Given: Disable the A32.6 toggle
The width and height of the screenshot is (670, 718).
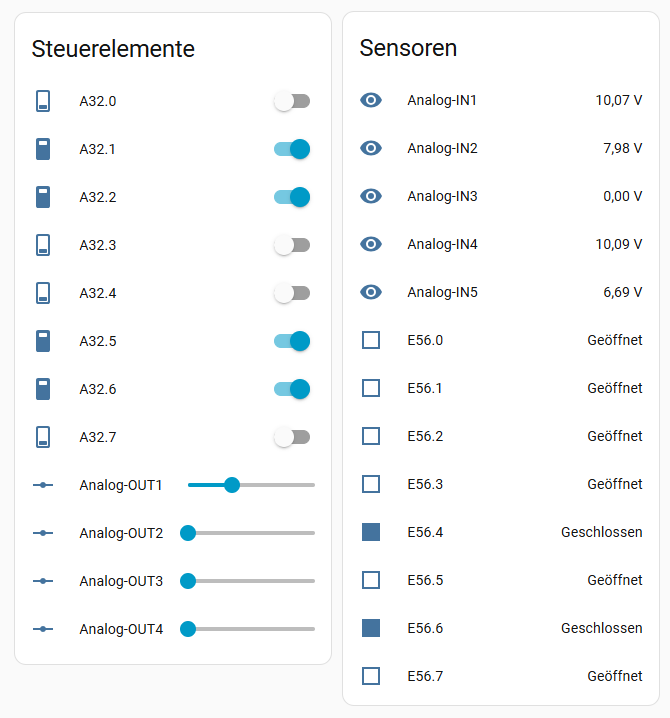Looking at the screenshot, I should (292, 389).
